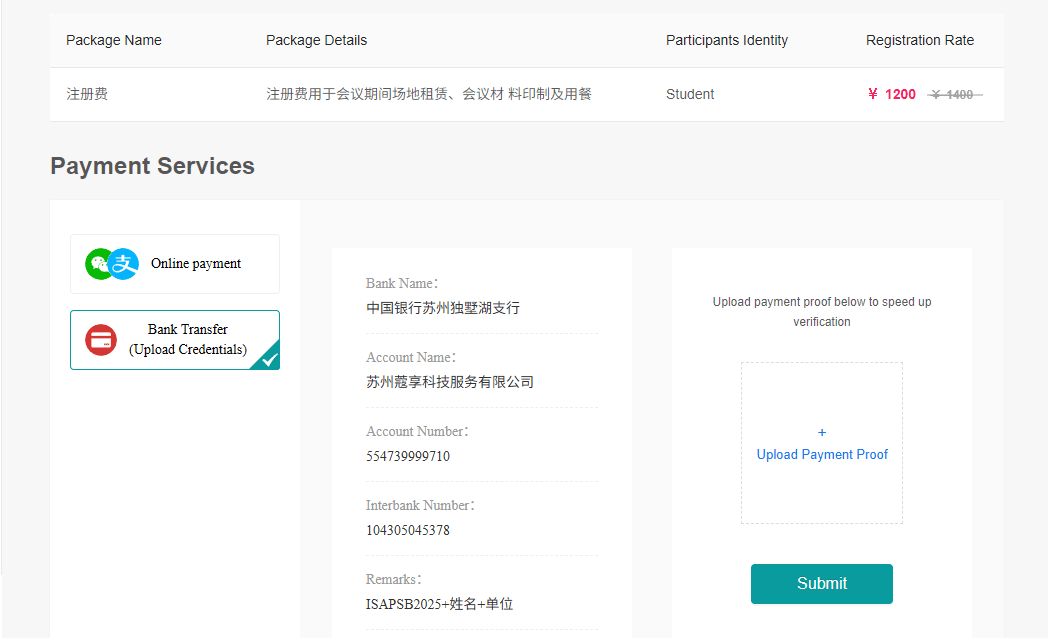Click the WeChat Pay icon
The image size is (1048, 638).
tap(100, 264)
